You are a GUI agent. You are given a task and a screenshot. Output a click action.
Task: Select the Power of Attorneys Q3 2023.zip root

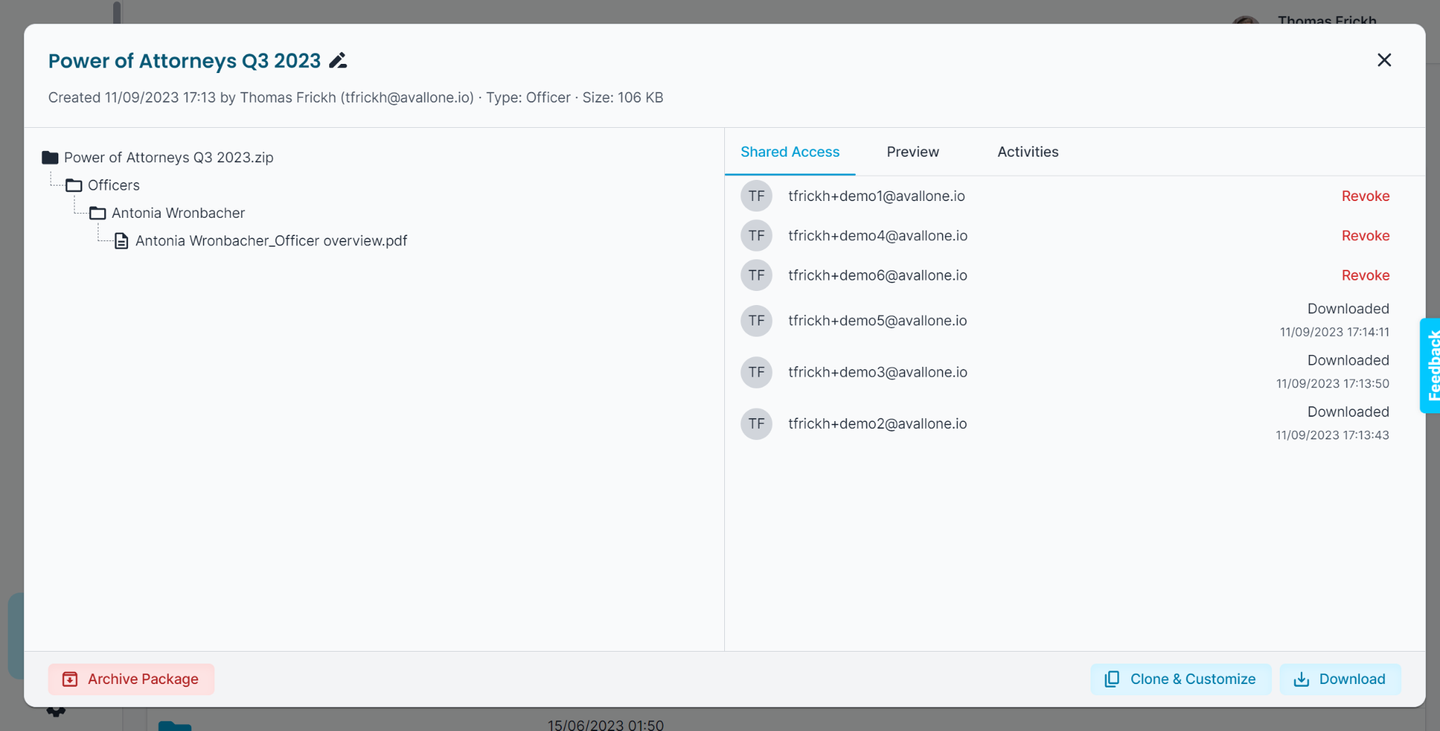click(168, 157)
